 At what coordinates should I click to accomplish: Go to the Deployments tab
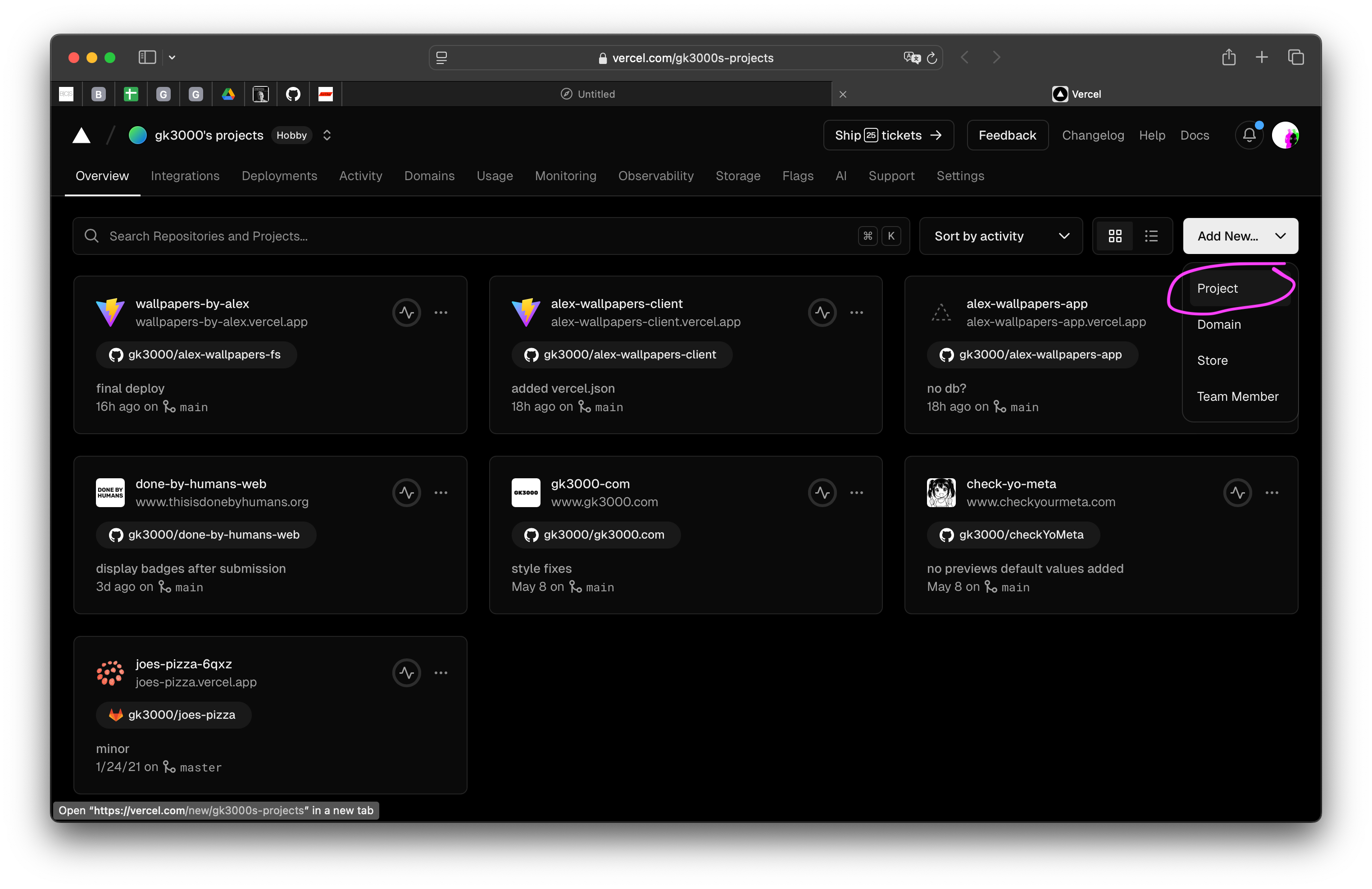pos(279,176)
